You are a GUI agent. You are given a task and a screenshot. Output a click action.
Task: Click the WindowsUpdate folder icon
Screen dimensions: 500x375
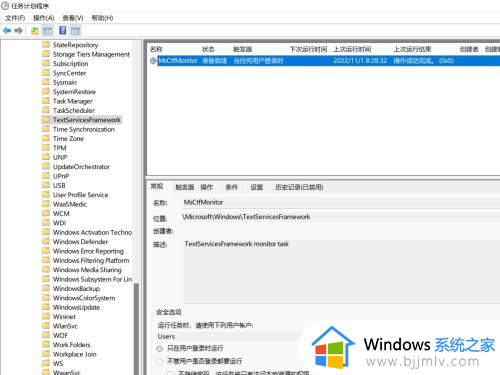(46, 307)
